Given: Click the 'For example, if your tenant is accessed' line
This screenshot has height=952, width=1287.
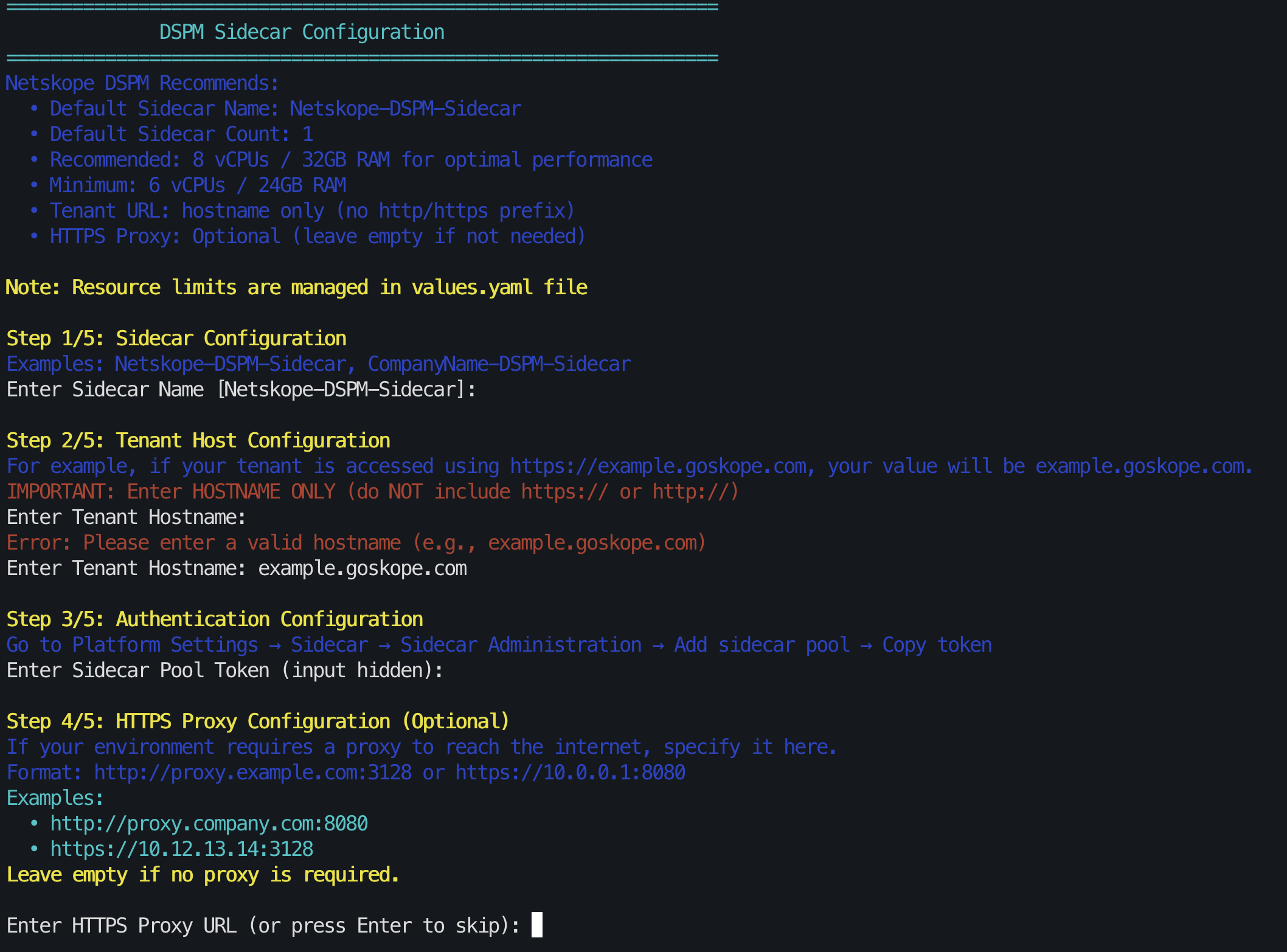Looking at the screenshot, I should (x=630, y=466).
